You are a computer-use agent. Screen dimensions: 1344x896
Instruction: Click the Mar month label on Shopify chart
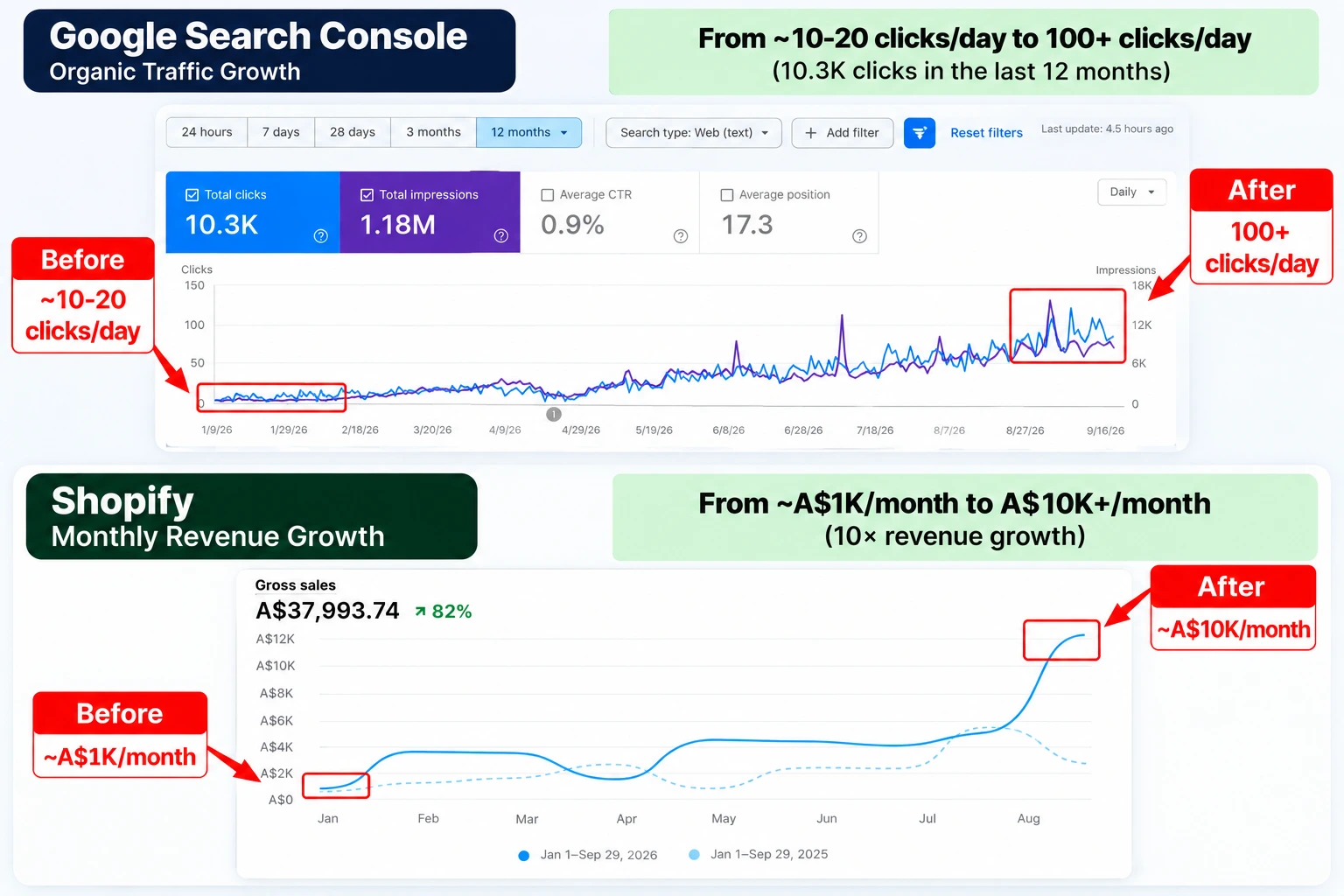point(527,820)
